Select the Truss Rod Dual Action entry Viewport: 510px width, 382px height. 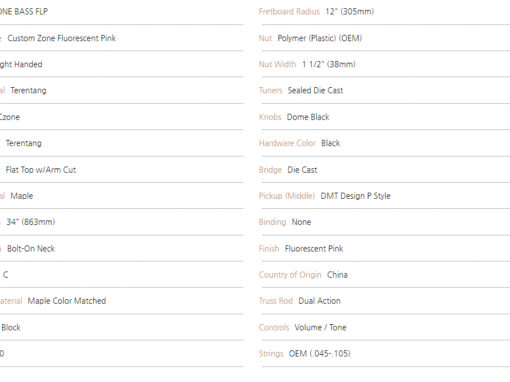click(384, 301)
